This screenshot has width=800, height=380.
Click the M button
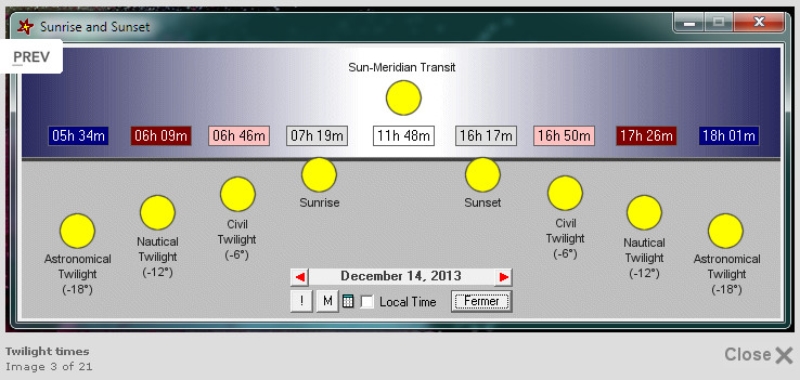coord(328,301)
